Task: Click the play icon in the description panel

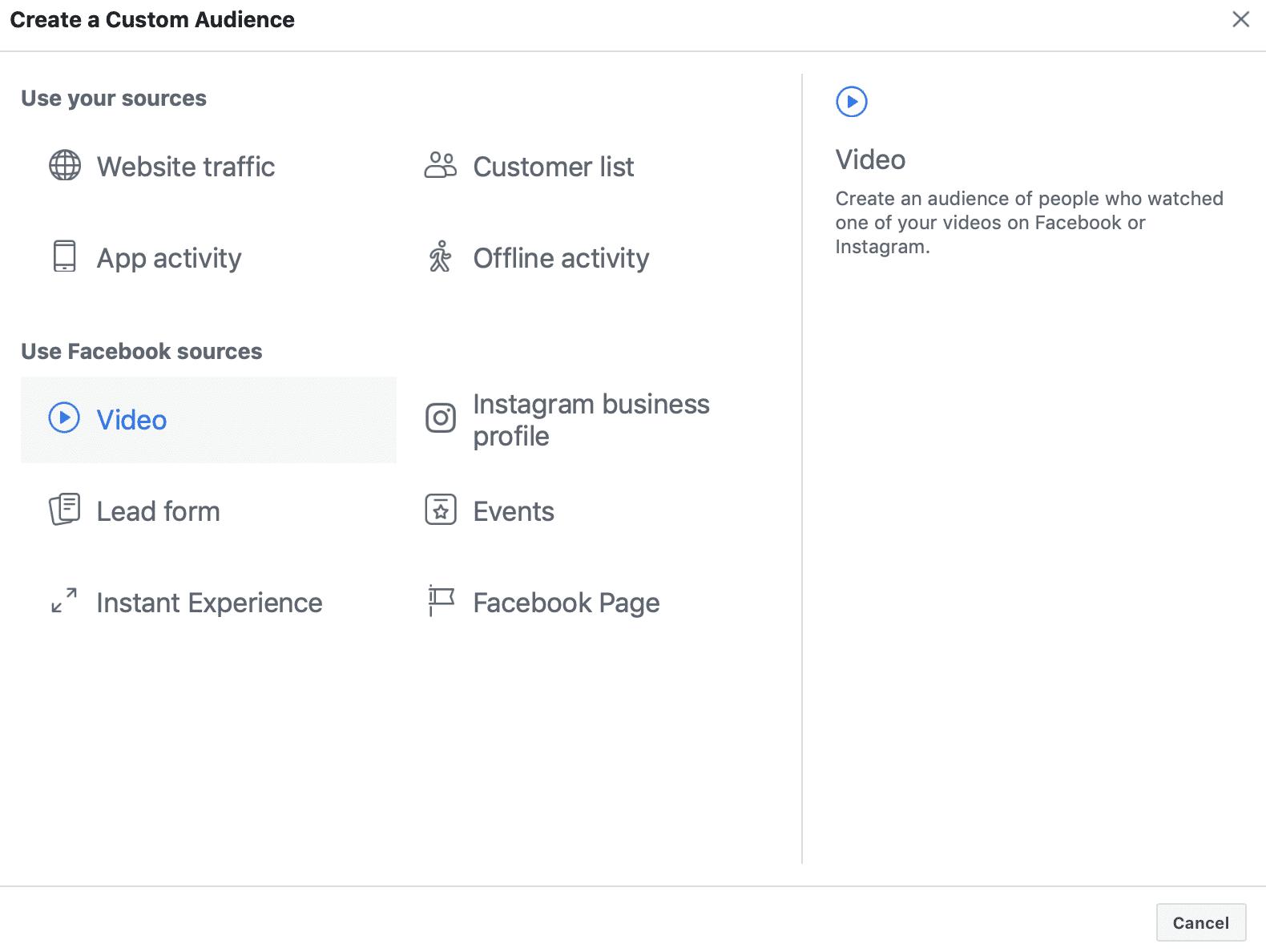Action: pos(852,102)
